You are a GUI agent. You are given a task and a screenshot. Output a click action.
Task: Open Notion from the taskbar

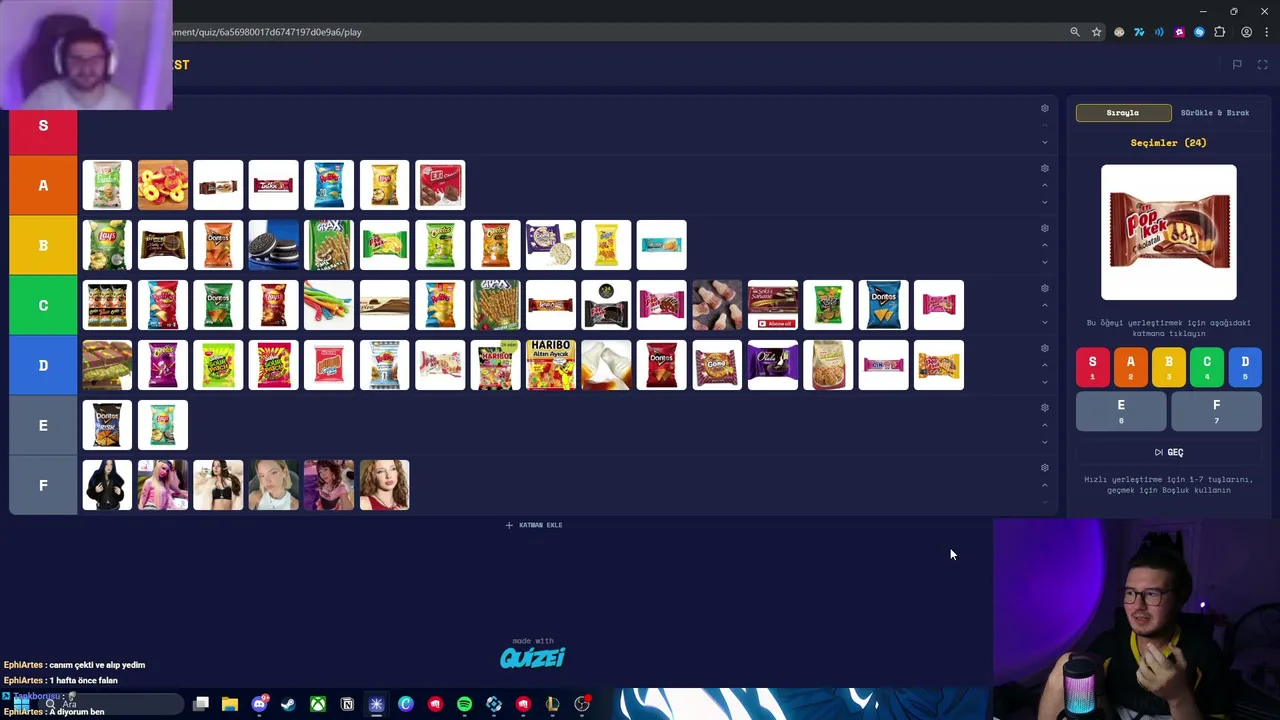coord(347,704)
